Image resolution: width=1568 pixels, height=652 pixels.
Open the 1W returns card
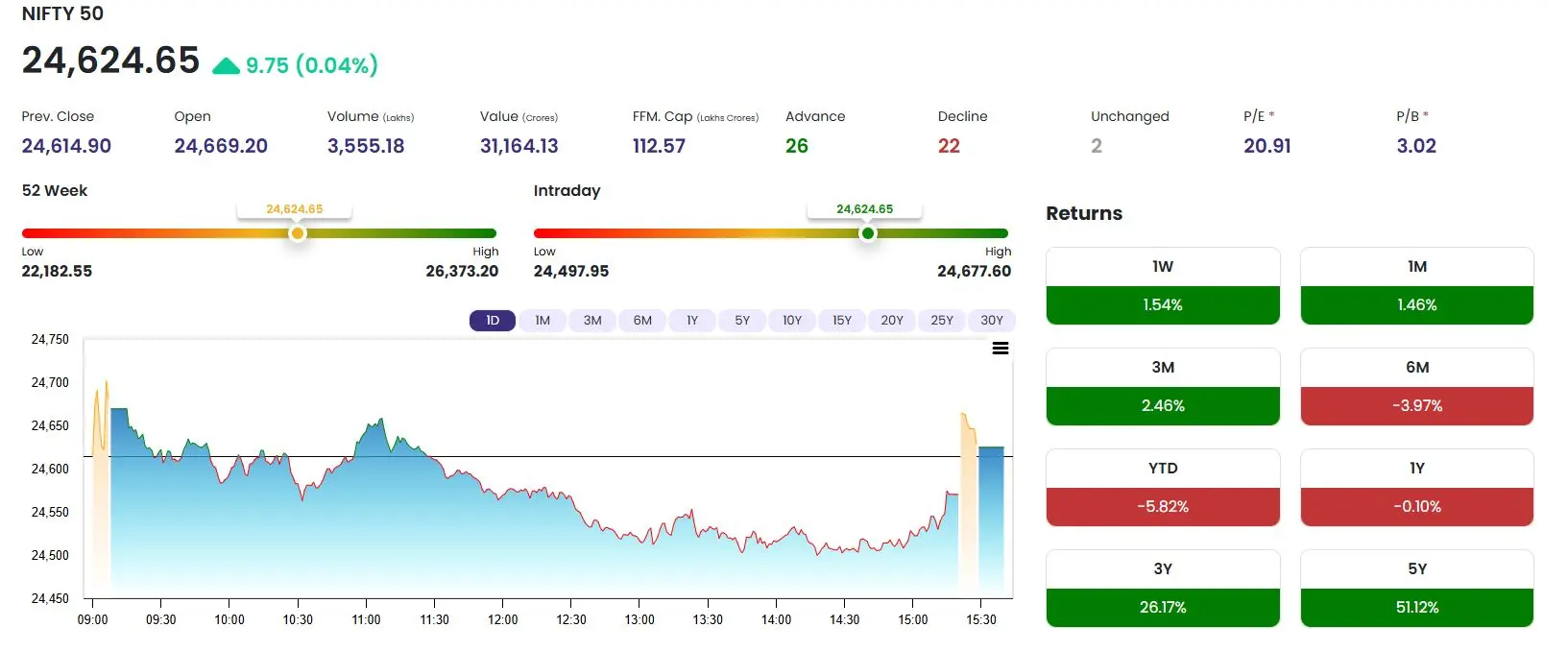[1163, 286]
